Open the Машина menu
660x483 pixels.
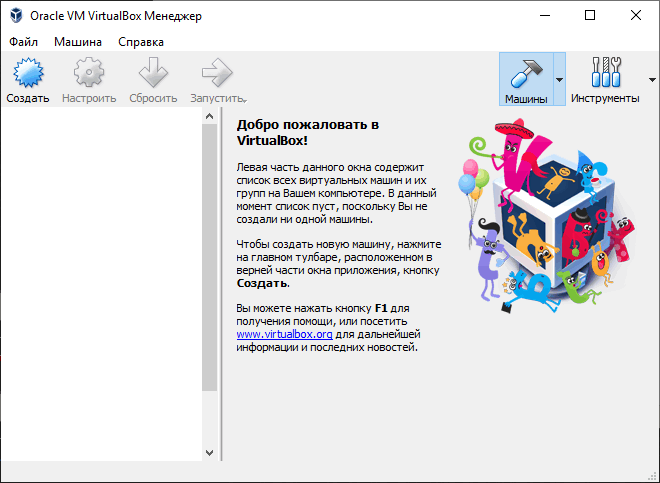click(x=78, y=42)
